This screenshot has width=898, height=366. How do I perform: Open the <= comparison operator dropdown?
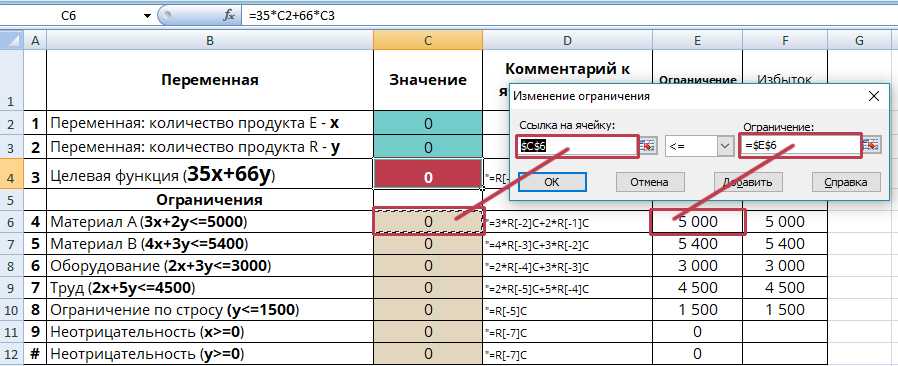click(x=726, y=146)
